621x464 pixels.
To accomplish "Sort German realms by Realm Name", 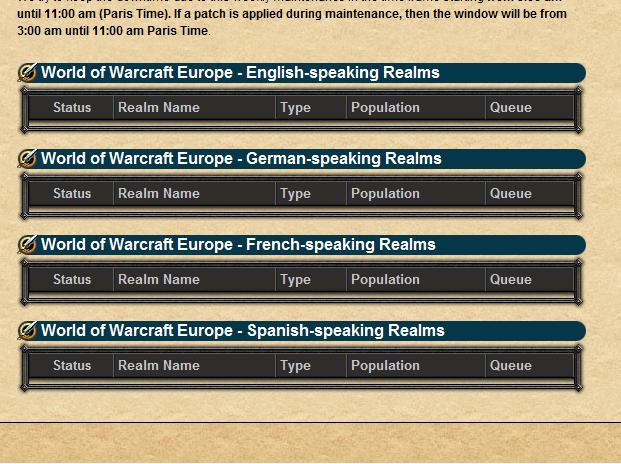I will 159,193.
